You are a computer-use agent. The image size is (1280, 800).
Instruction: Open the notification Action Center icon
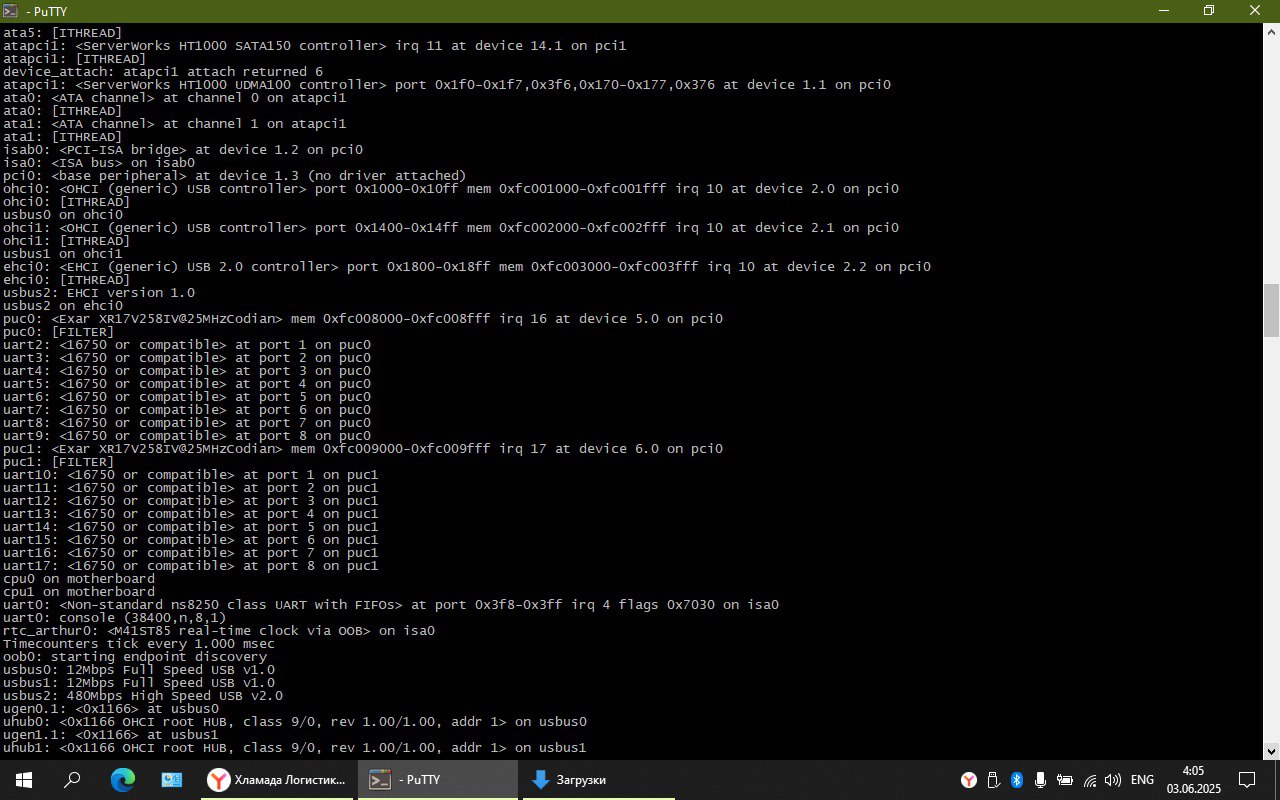click(1247, 780)
